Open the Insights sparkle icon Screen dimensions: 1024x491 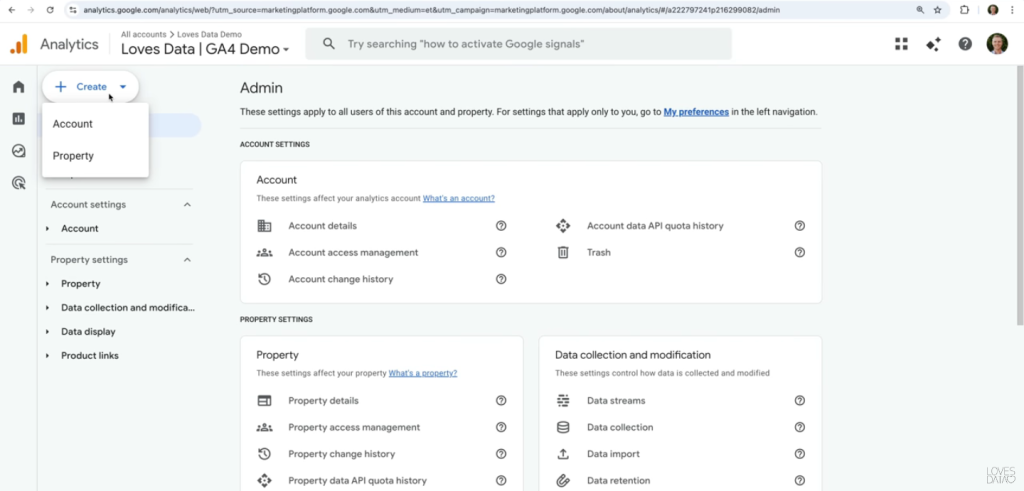pyautogui.click(x=933, y=44)
